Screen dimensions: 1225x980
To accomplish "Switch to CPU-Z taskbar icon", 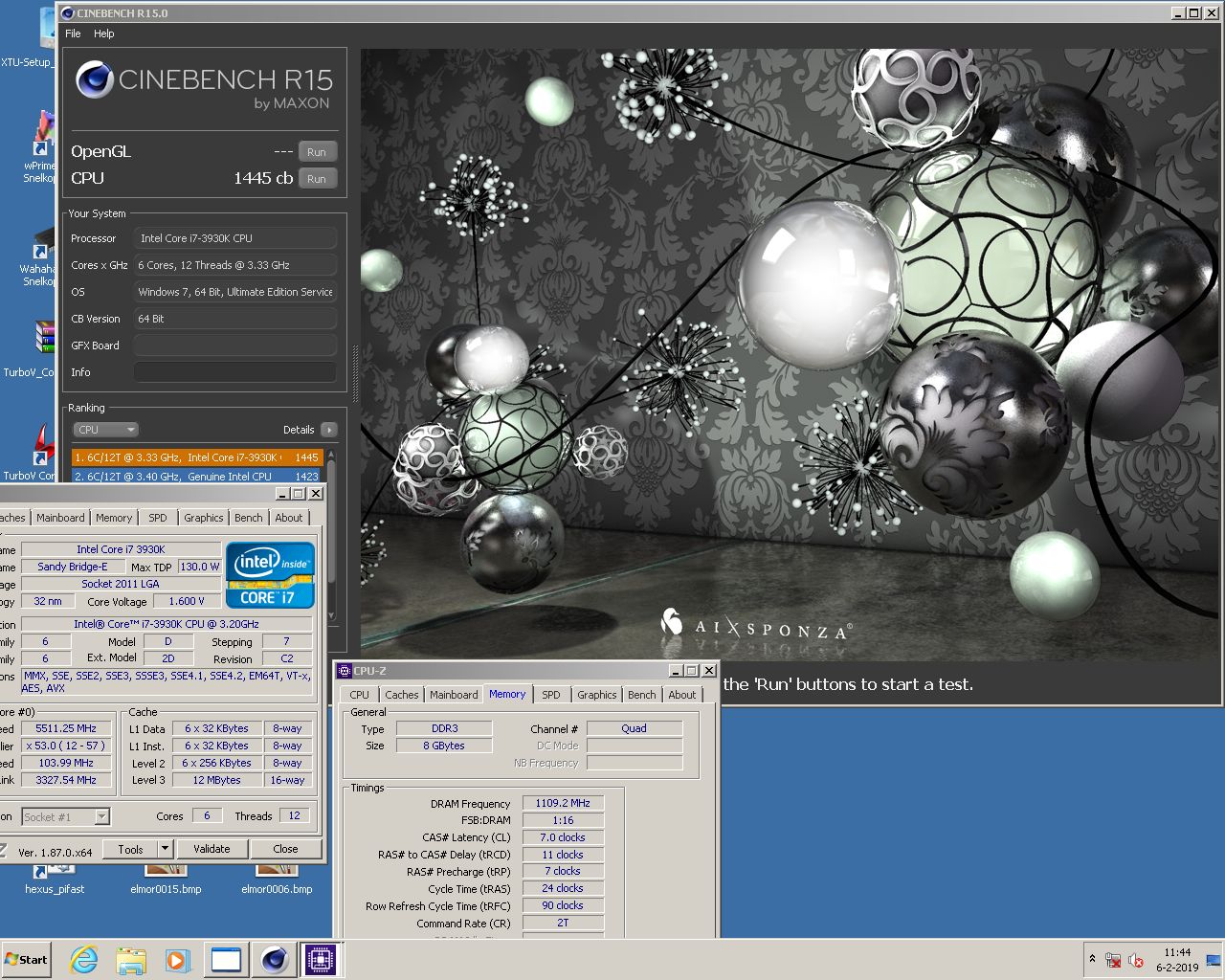I will [322, 959].
